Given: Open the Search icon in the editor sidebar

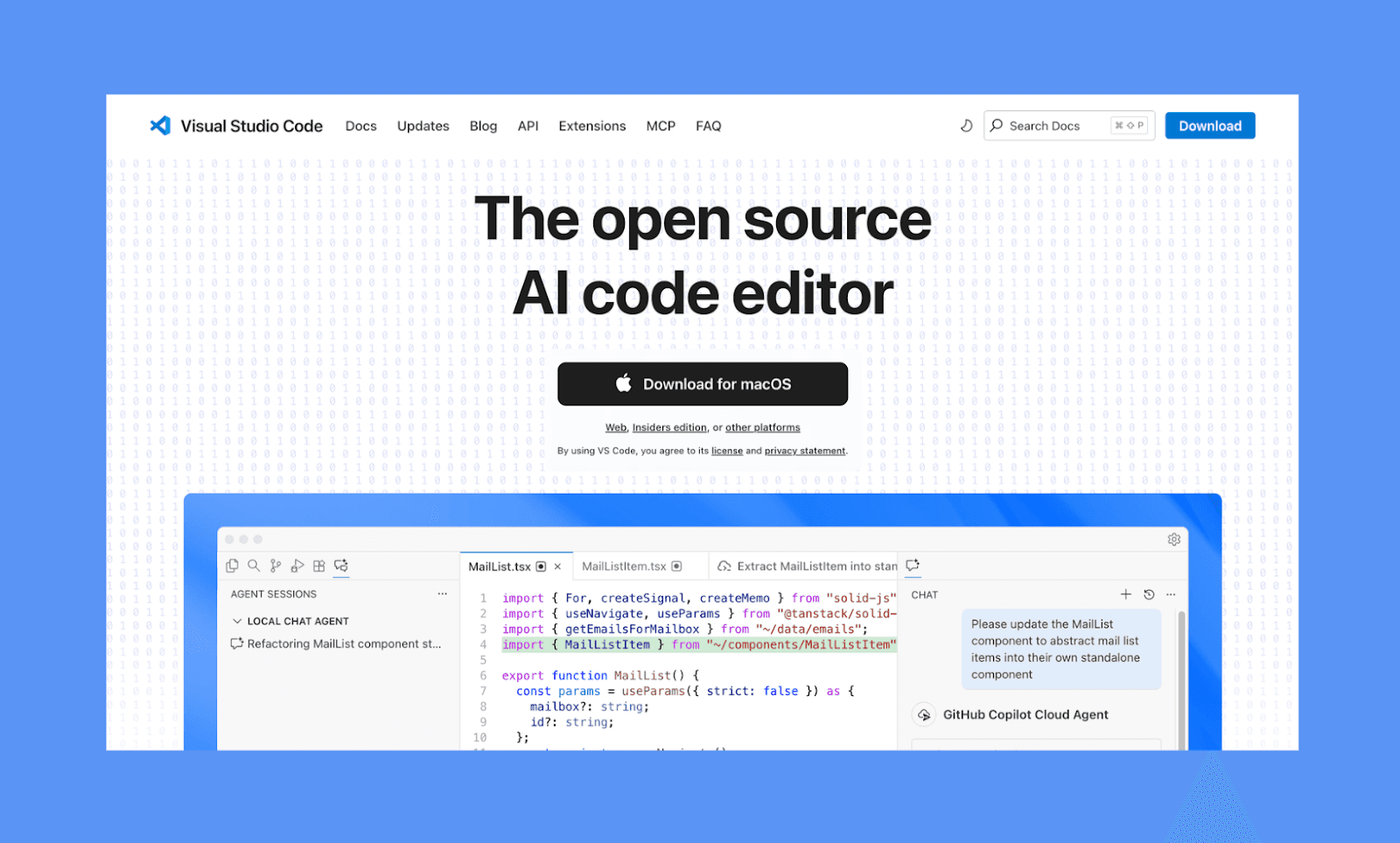Looking at the screenshot, I should click(254, 566).
